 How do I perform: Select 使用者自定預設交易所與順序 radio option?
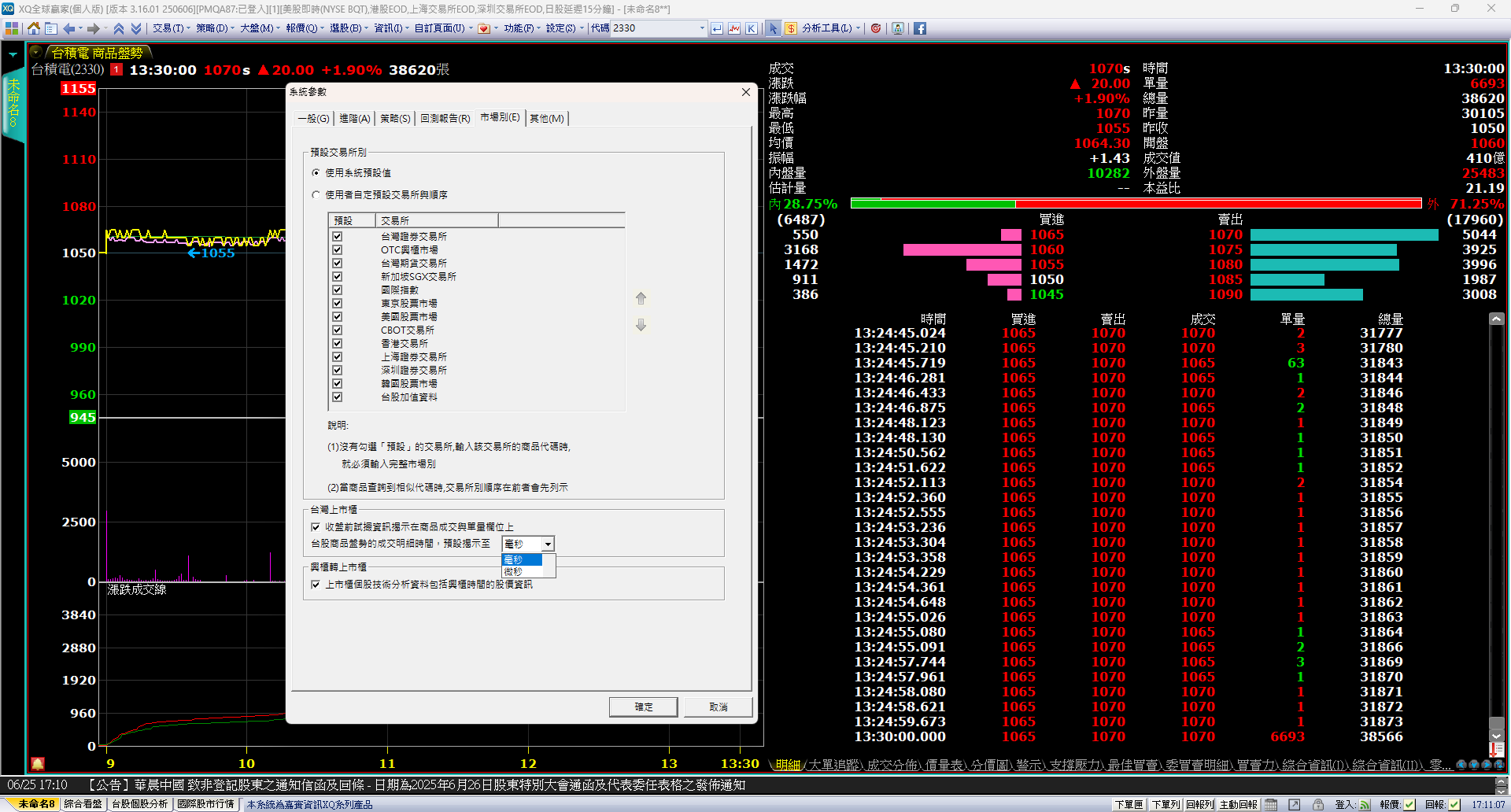(x=316, y=195)
